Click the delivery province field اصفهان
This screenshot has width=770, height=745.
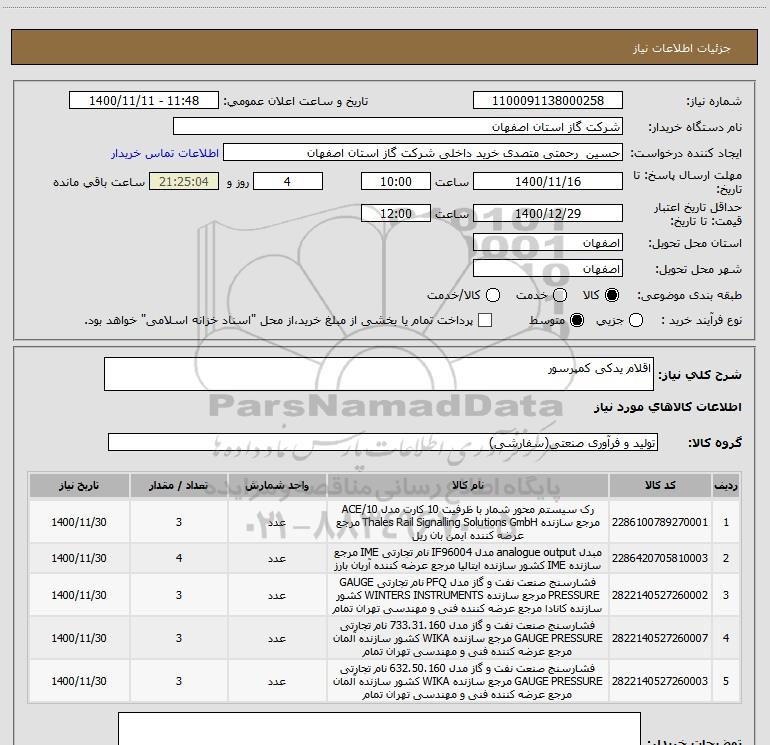pos(548,243)
